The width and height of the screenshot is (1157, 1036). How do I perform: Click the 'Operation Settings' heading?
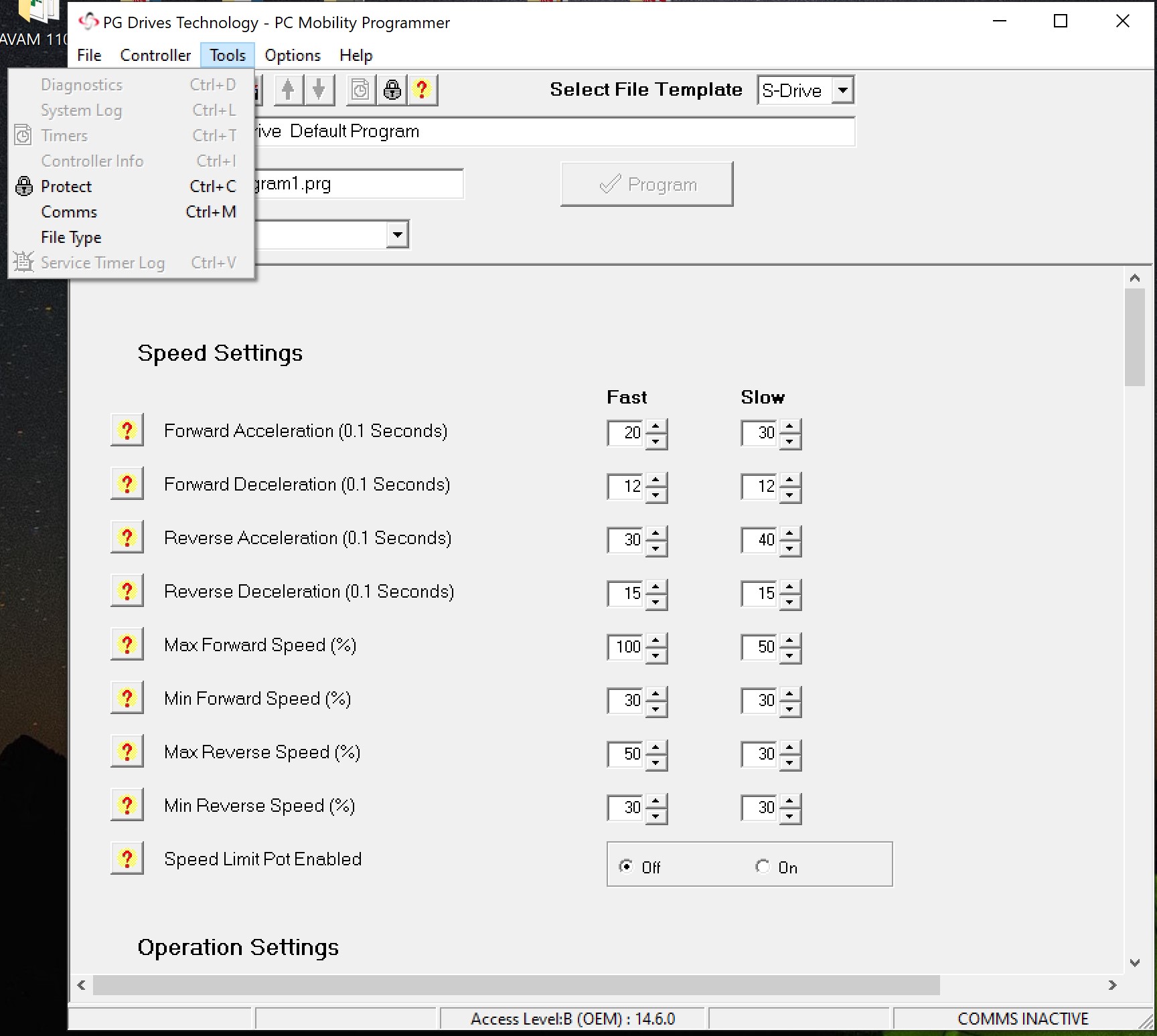(x=238, y=948)
